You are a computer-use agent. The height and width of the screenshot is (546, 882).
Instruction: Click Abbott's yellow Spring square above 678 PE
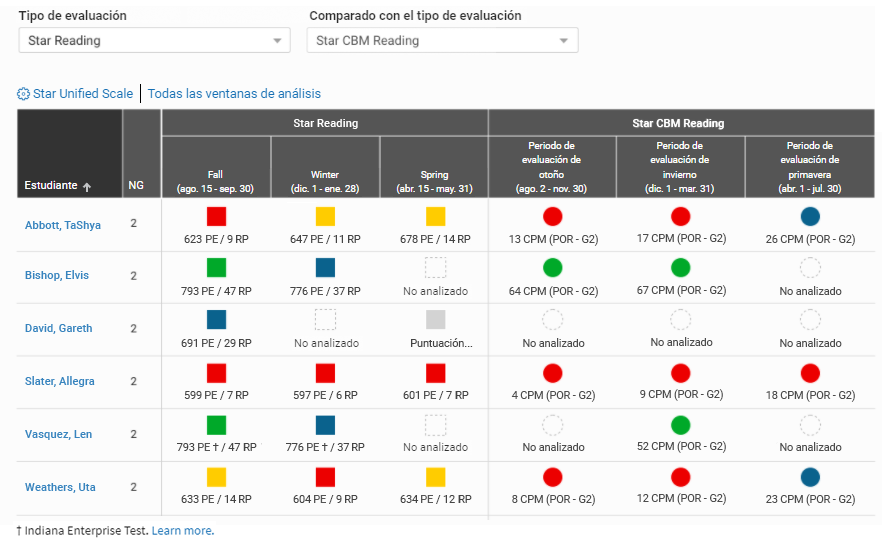[x=435, y=216]
